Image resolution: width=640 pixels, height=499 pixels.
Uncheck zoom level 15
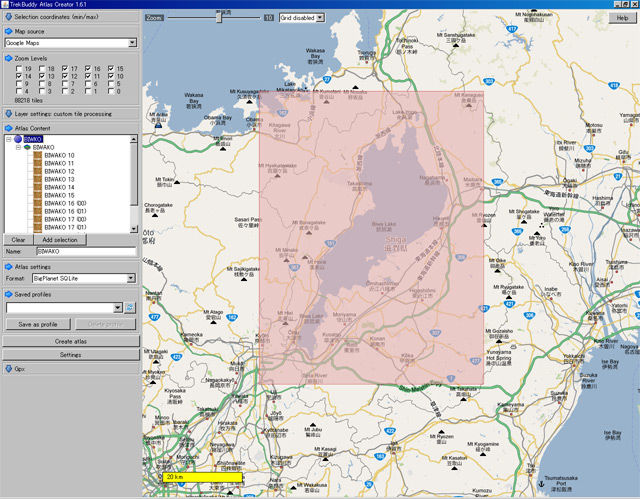(x=111, y=68)
